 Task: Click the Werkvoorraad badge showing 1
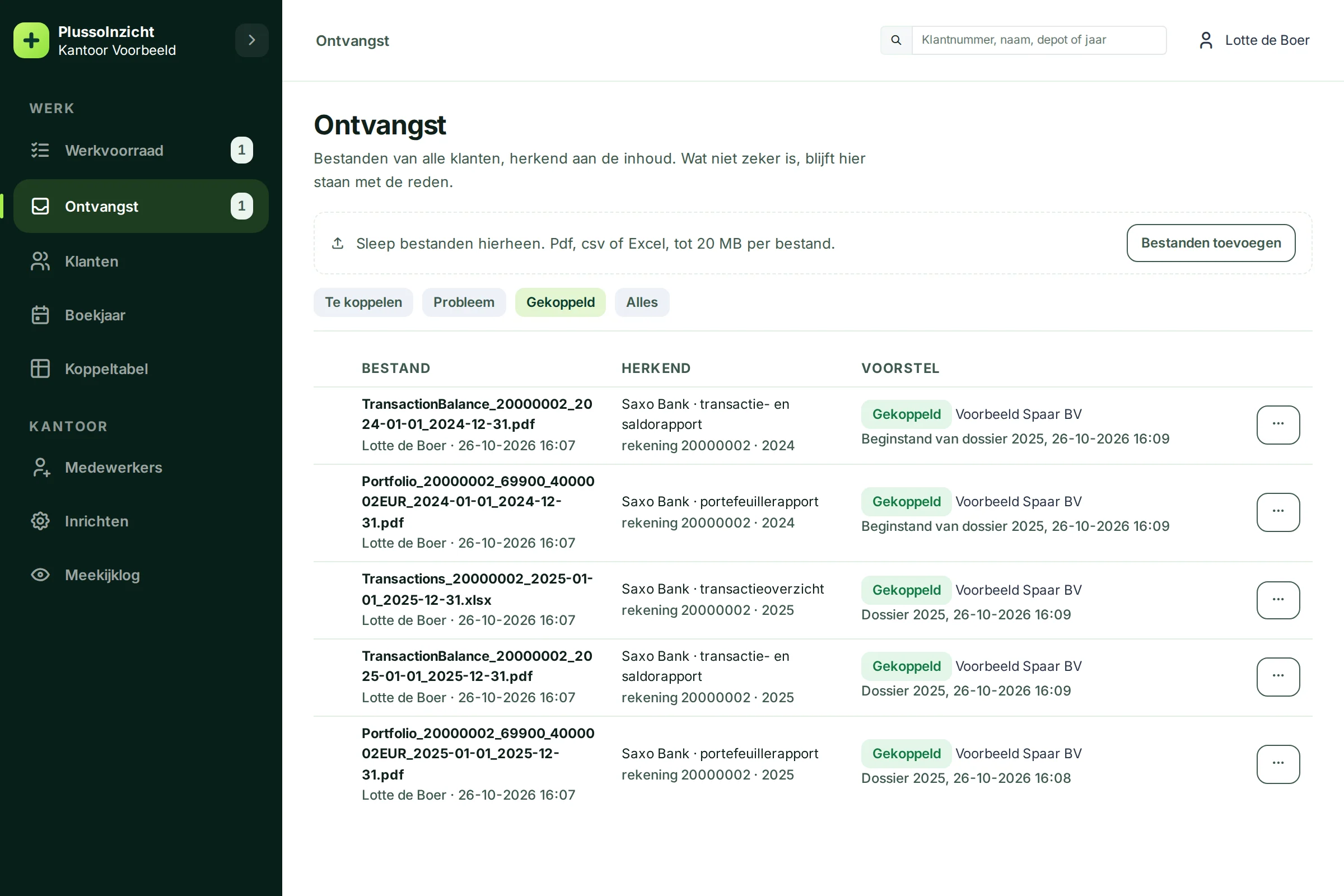tap(242, 150)
